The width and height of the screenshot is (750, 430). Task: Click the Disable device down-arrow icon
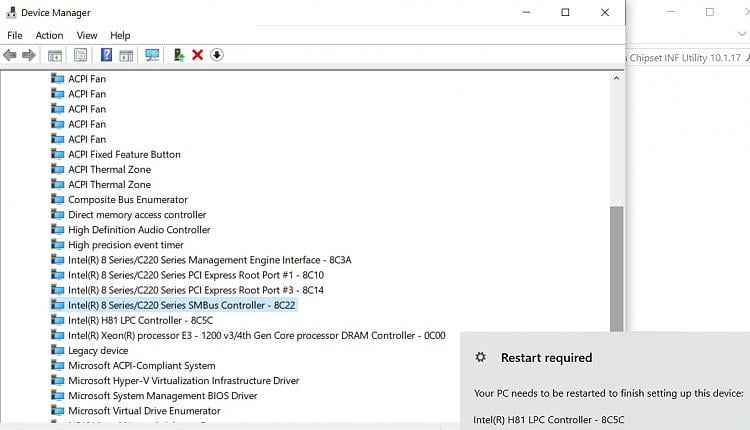click(217, 55)
